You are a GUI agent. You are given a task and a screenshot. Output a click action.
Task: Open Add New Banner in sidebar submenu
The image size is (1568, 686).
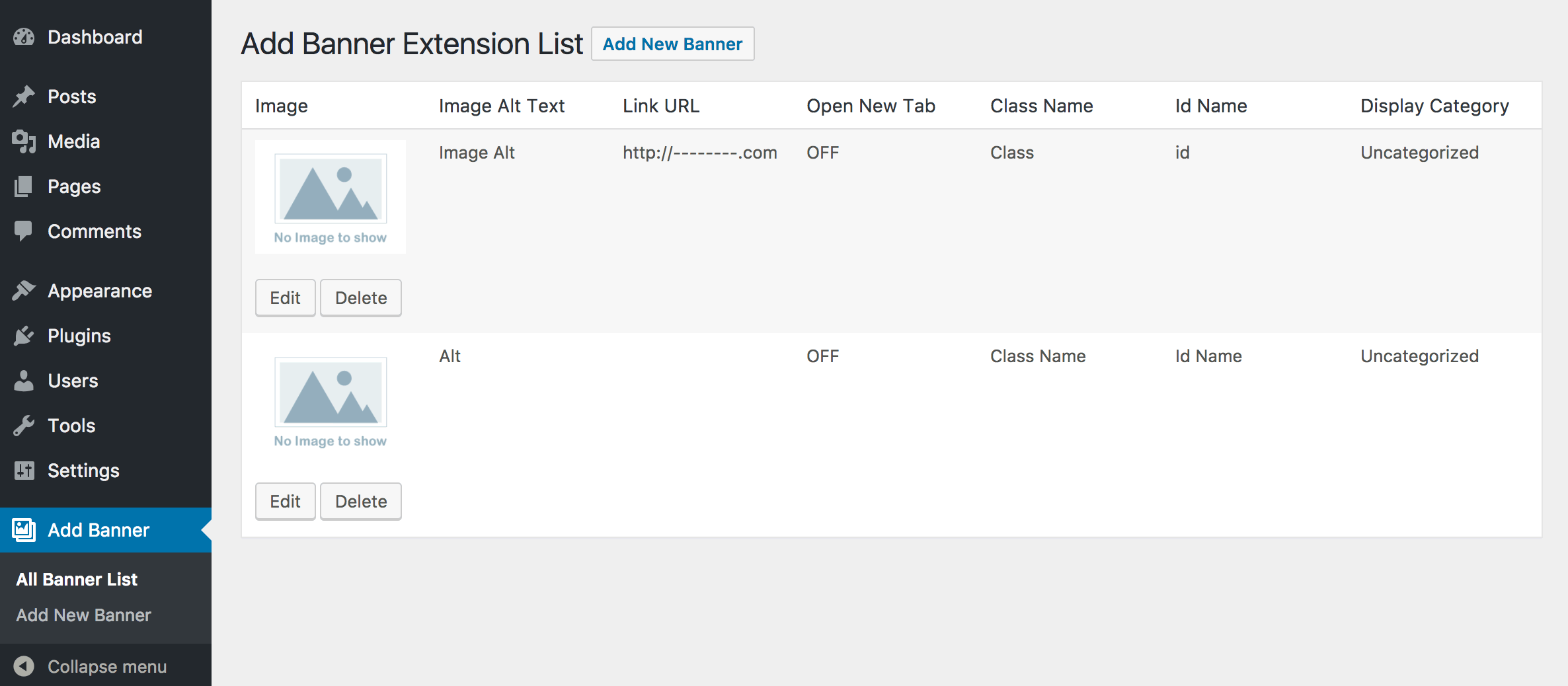click(x=83, y=615)
